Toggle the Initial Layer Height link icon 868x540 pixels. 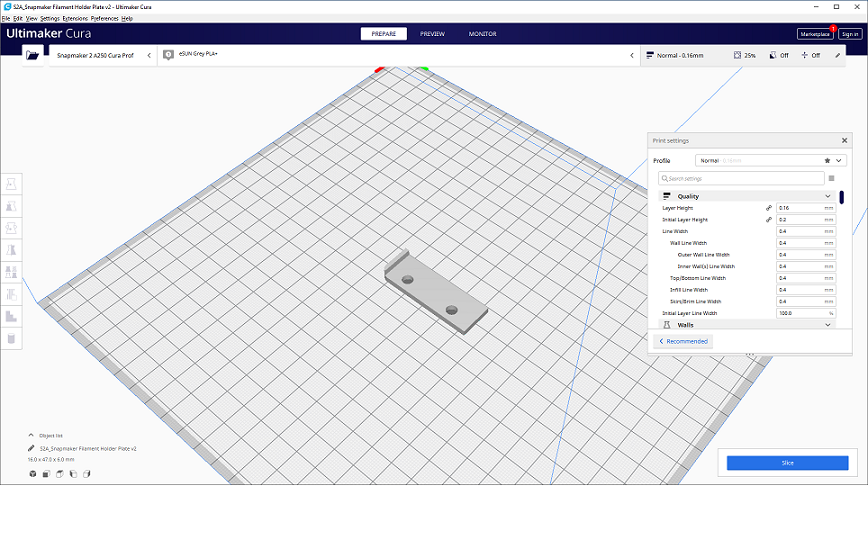[769, 220]
